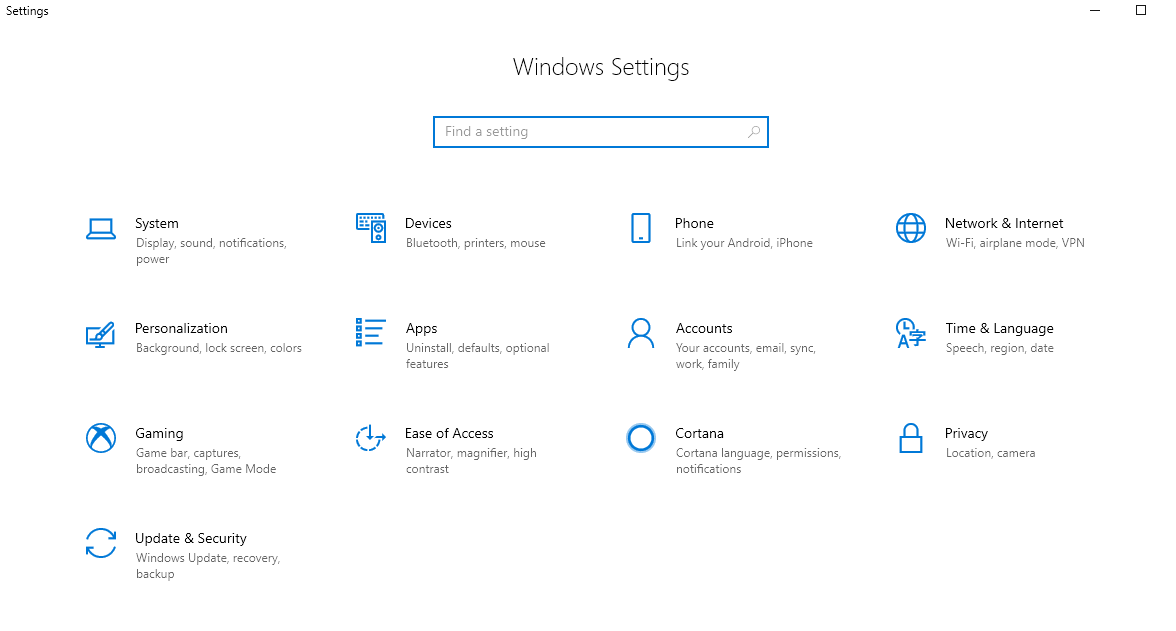
Task: Click 'Bluetooth, printers, mouse' description
Action: 476,243
